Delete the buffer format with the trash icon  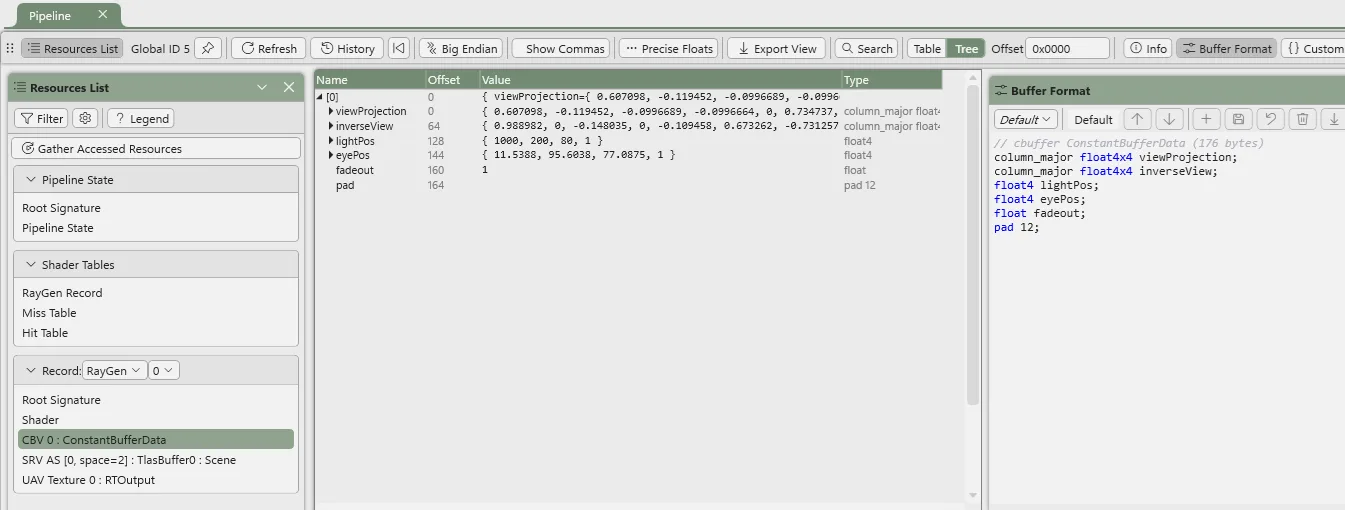tap(1302, 119)
